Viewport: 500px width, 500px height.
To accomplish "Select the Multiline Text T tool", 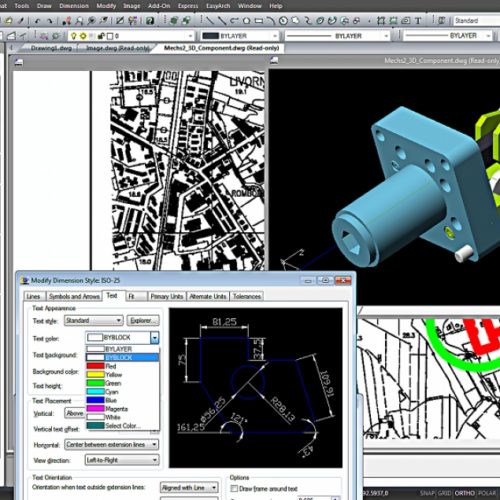I will point(418,21).
